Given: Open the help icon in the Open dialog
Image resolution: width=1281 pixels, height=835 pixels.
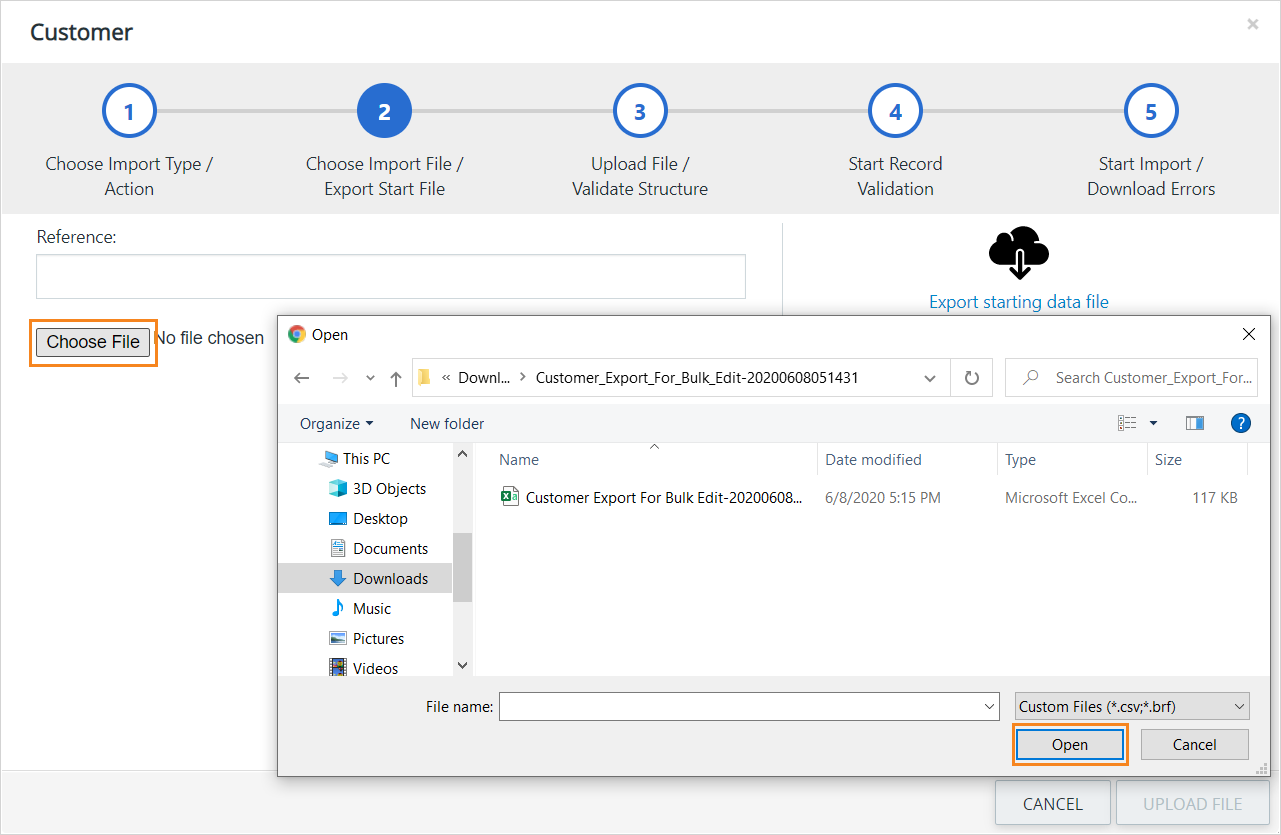Looking at the screenshot, I should pyautogui.click(x=1241, y=423).
